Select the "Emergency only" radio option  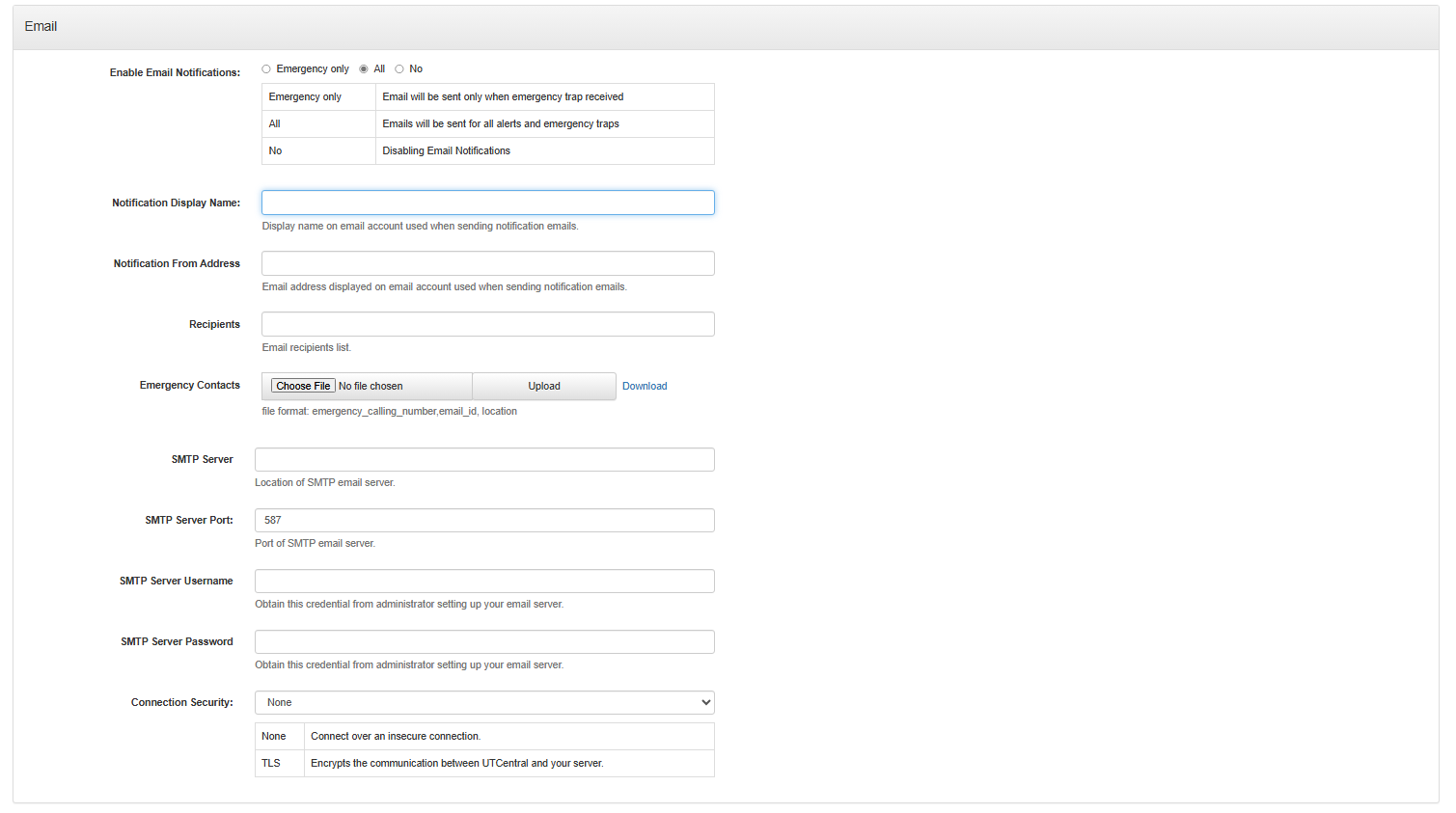point(266,69)
